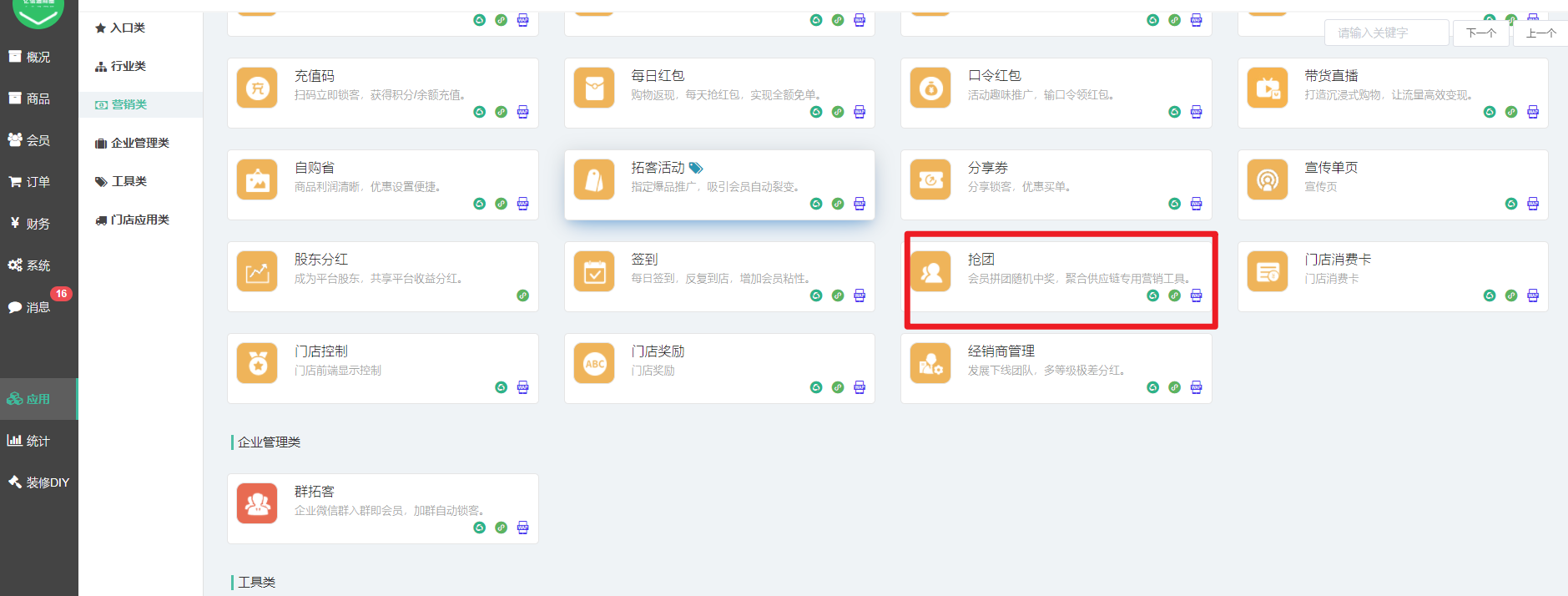Click the green logo at top left
This screenshot has height=596, width=1568.
pos(38,12)
